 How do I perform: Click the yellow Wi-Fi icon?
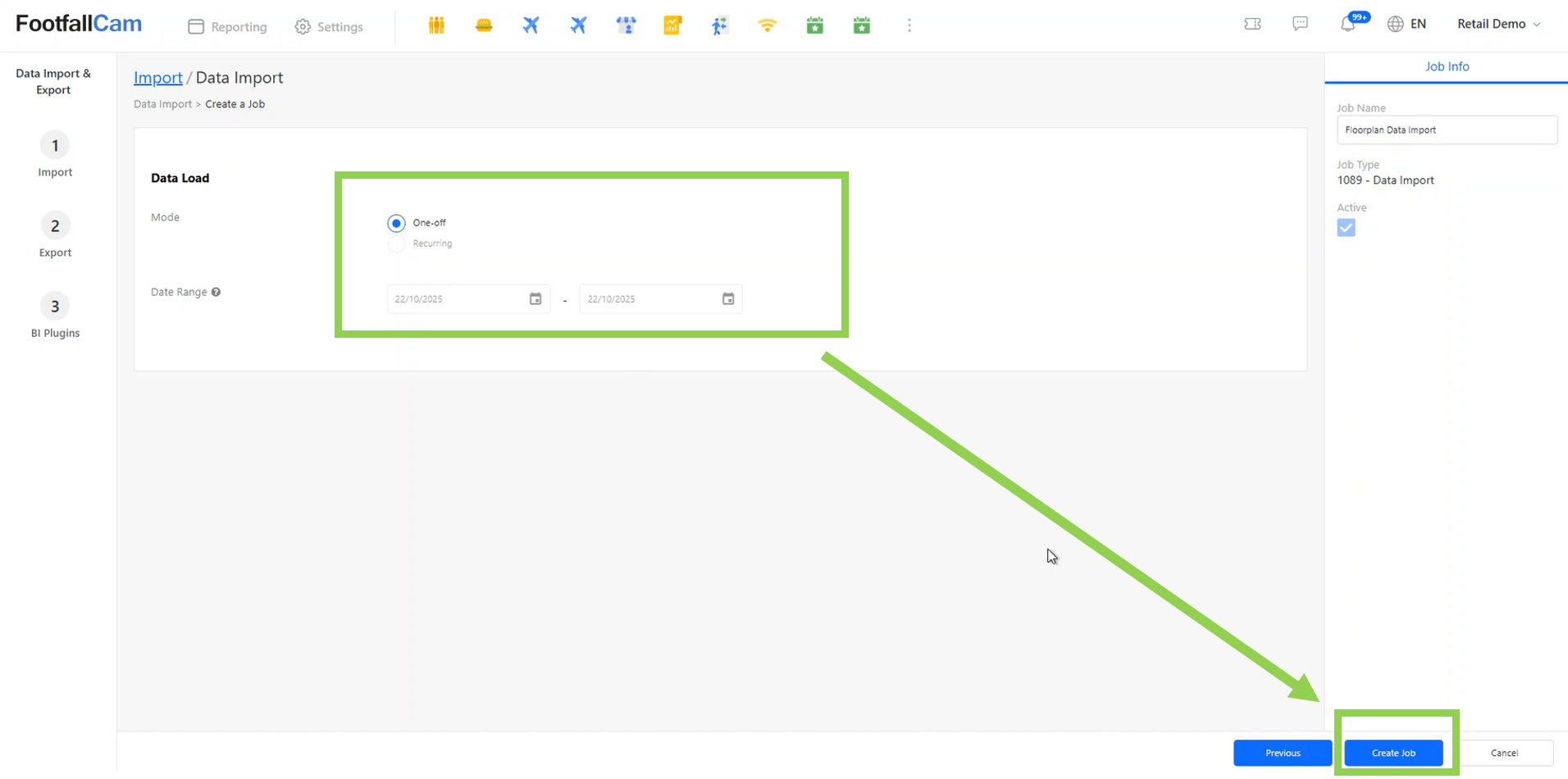pyautogui.click(x=767, y=25)
